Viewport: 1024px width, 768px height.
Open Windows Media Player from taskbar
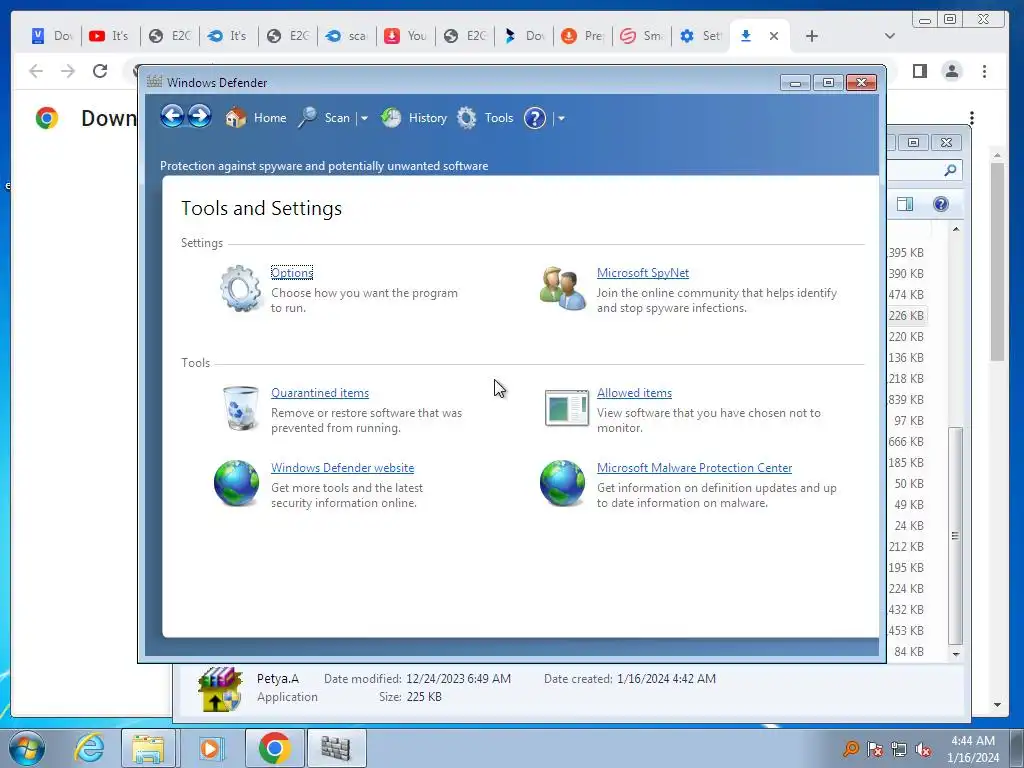point(210,748)
